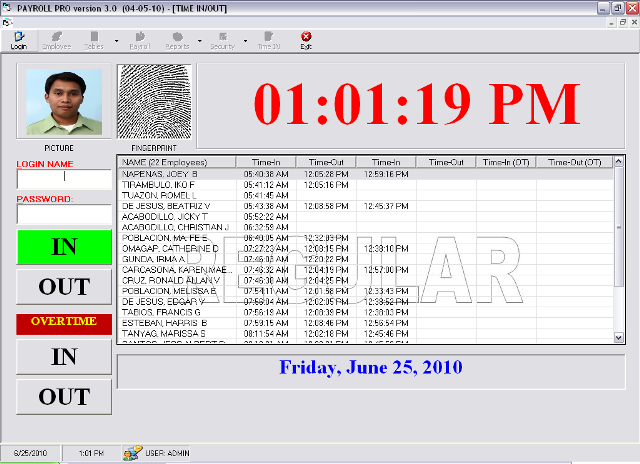Expand the Security dropdown arrow
The image size is (640, 464).
tap(245, 41)
